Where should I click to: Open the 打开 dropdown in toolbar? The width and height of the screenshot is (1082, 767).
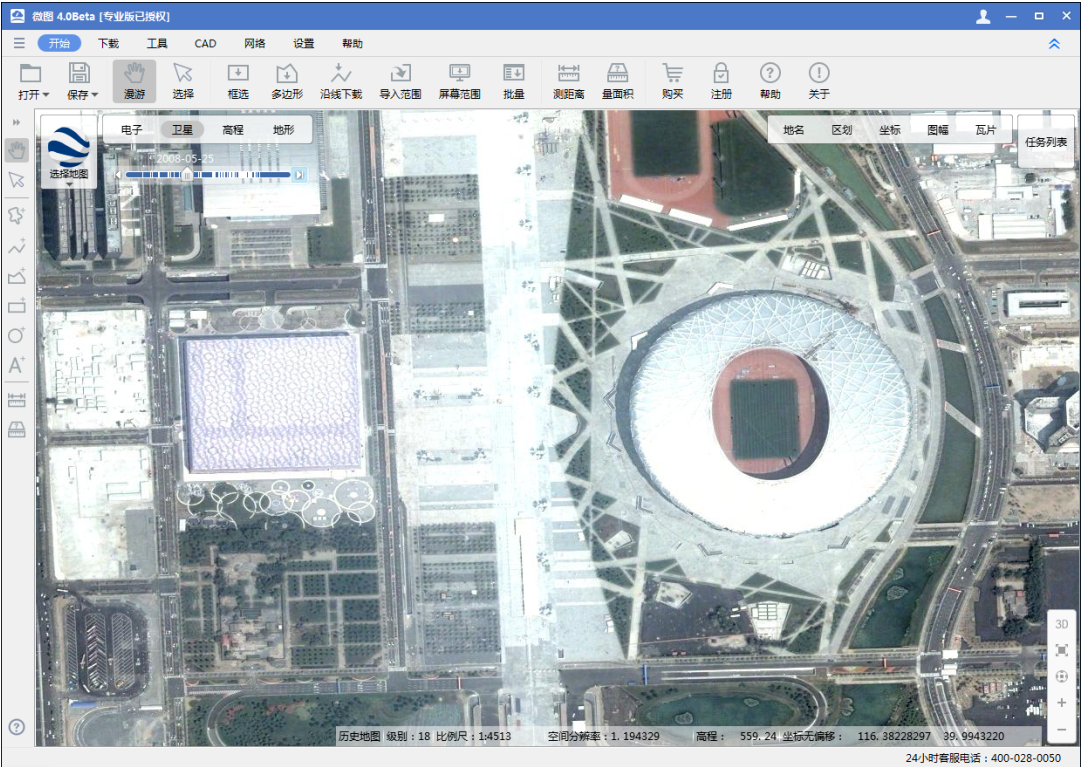pos(33,95)
